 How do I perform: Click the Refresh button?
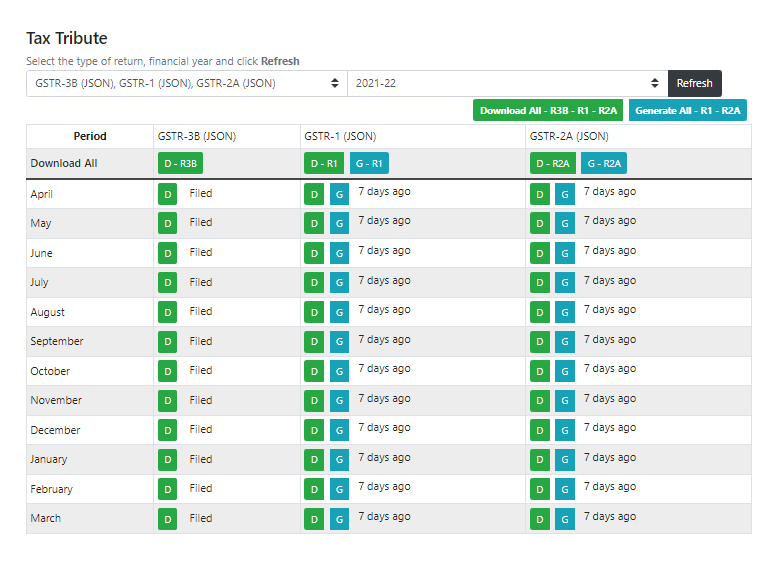click(694, 83)
